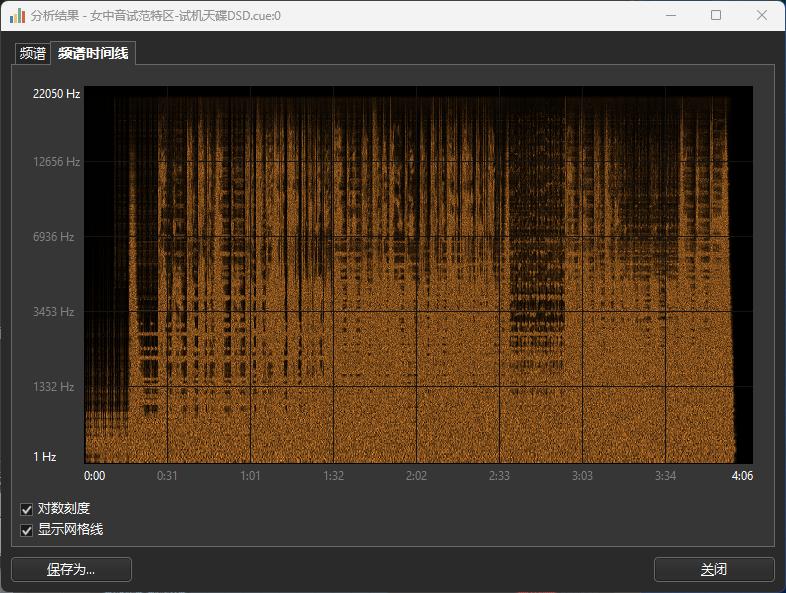The width and height of the screenshot is (786, 593).
Task: Minimize the analysis results window
Action: pyautogui.click(x=669, y=15)
